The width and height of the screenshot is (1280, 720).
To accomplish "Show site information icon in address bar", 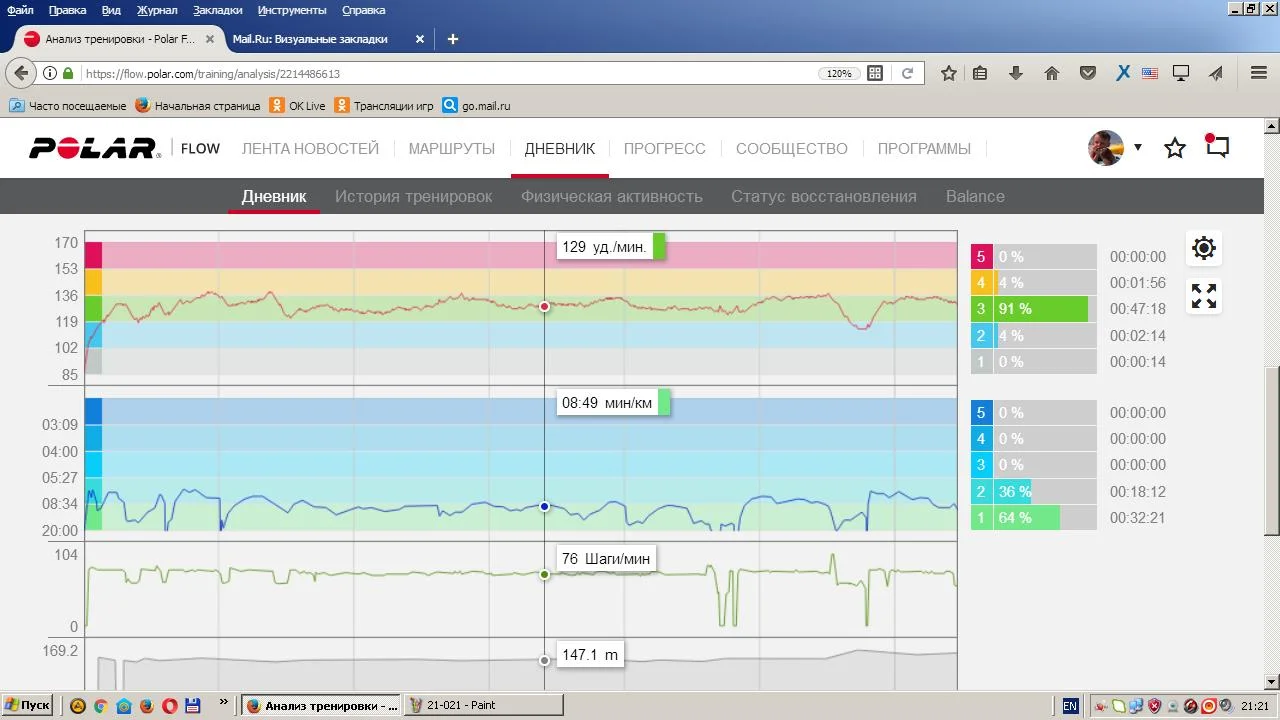I will (49, 73).
